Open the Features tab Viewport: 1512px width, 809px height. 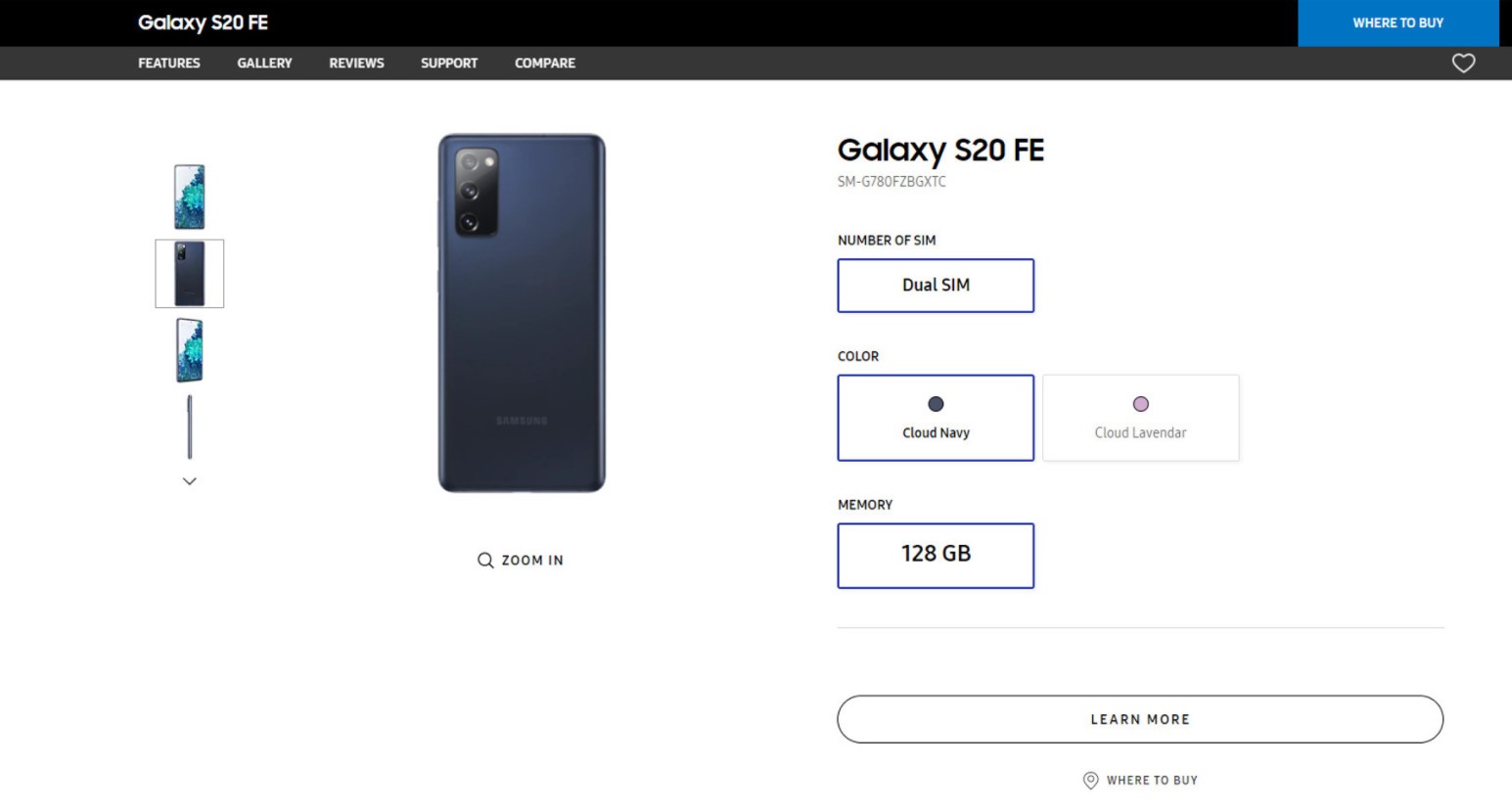coord(169,64)
